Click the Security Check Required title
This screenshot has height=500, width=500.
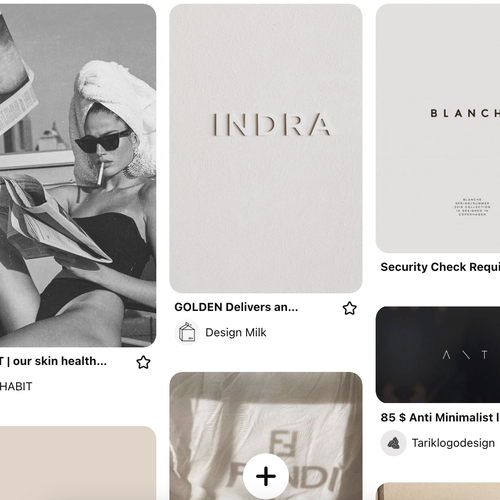click(x=440, y=267)
